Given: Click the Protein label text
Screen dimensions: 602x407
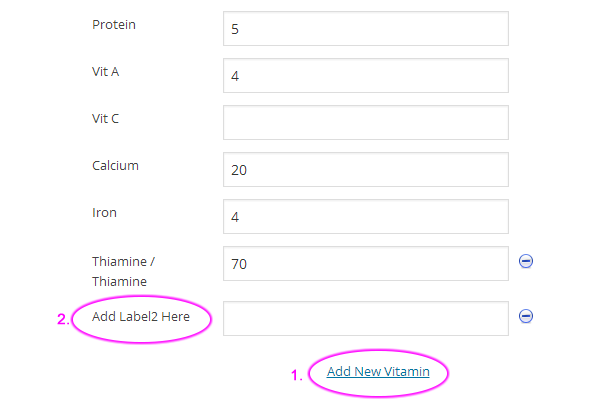Looking at the screenshot, I should (114, 25).
